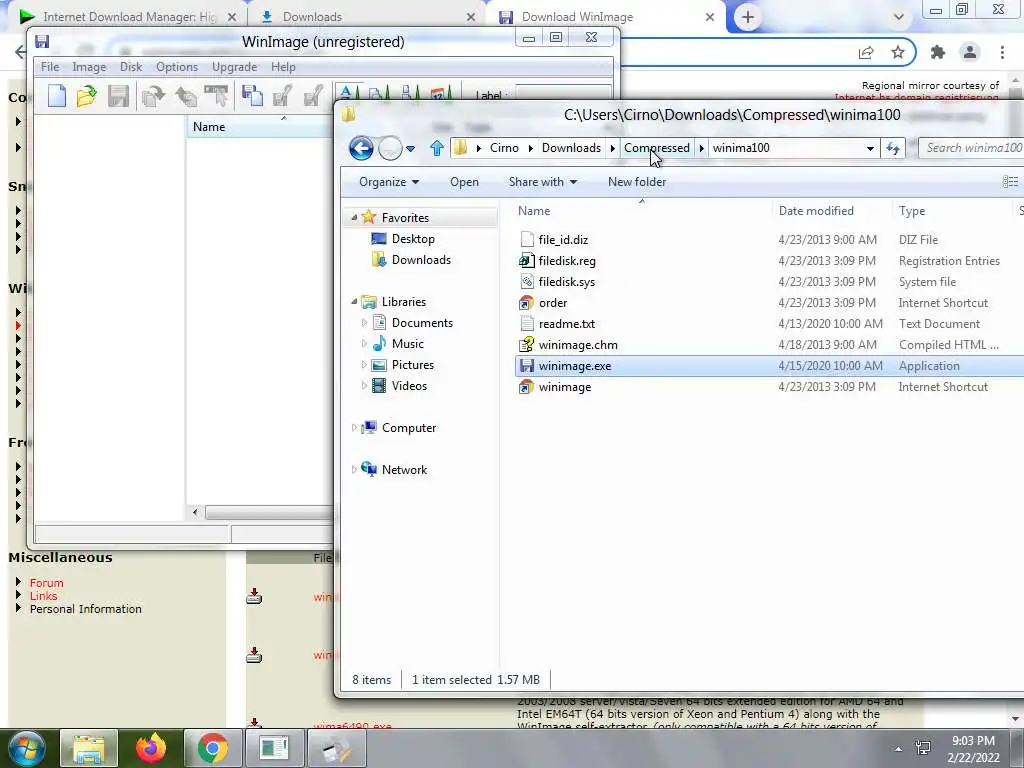The image size is (1024, 768).
Task: Click the floppy-and-page icon in WinImage toolbar
Action: [251, 96]
